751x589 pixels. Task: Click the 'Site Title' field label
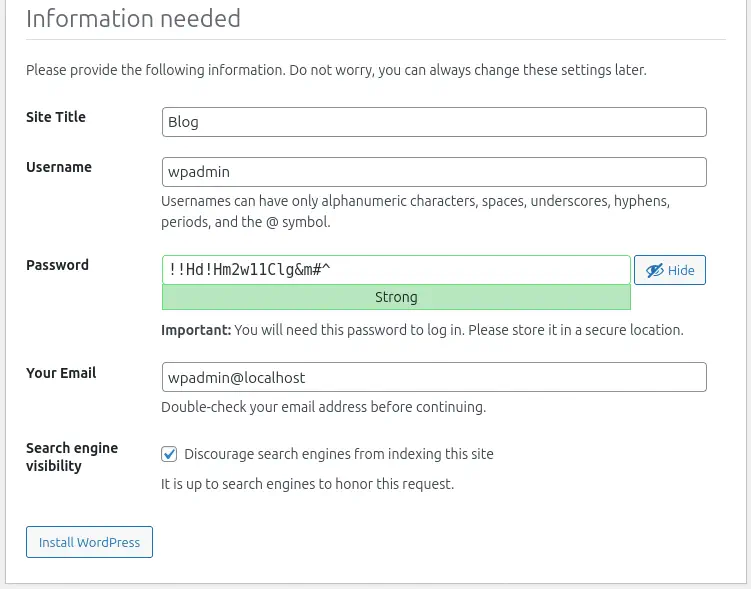click(56, 117)
